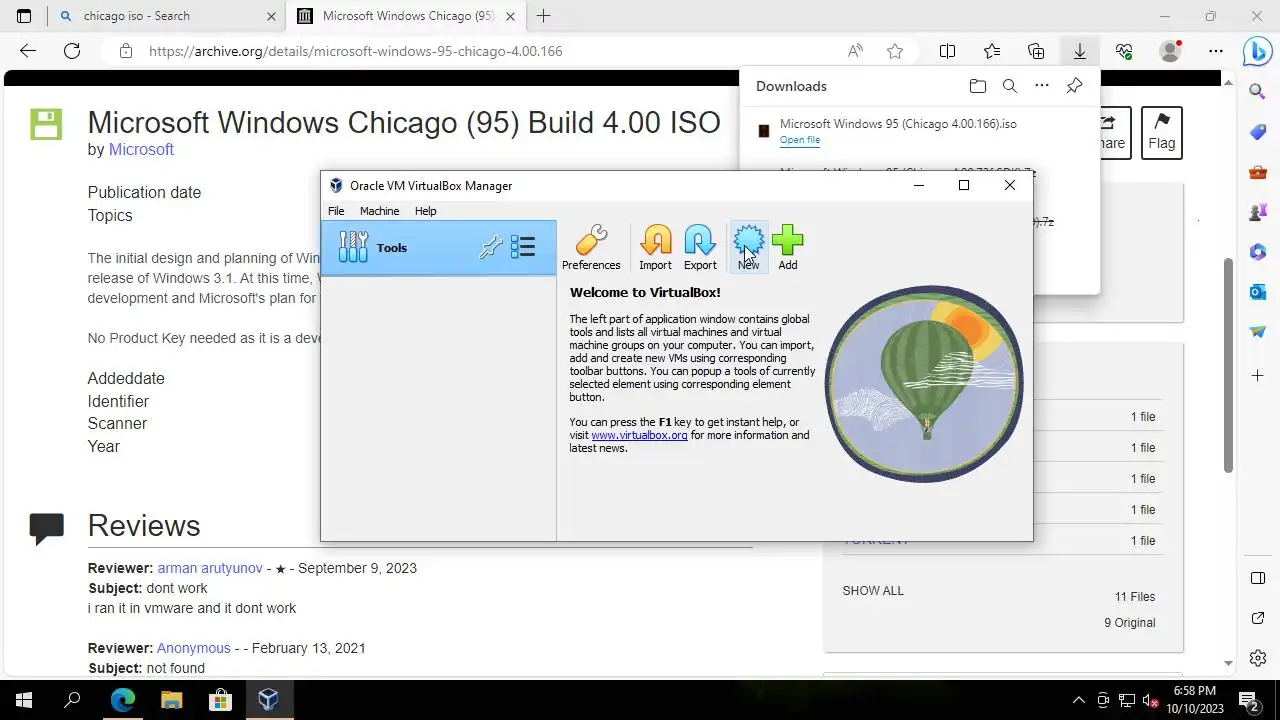Search downloads in Downloads panel
Screen dimensions: 1280x720
click(x=1010, y=86)
